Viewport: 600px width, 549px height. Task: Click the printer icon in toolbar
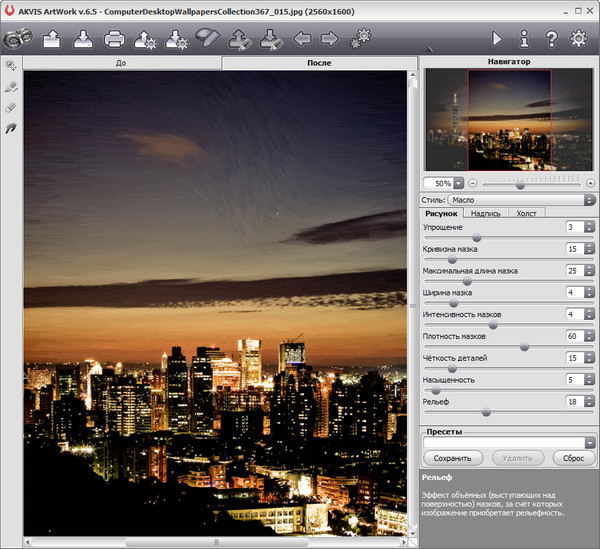pos(115,39)
